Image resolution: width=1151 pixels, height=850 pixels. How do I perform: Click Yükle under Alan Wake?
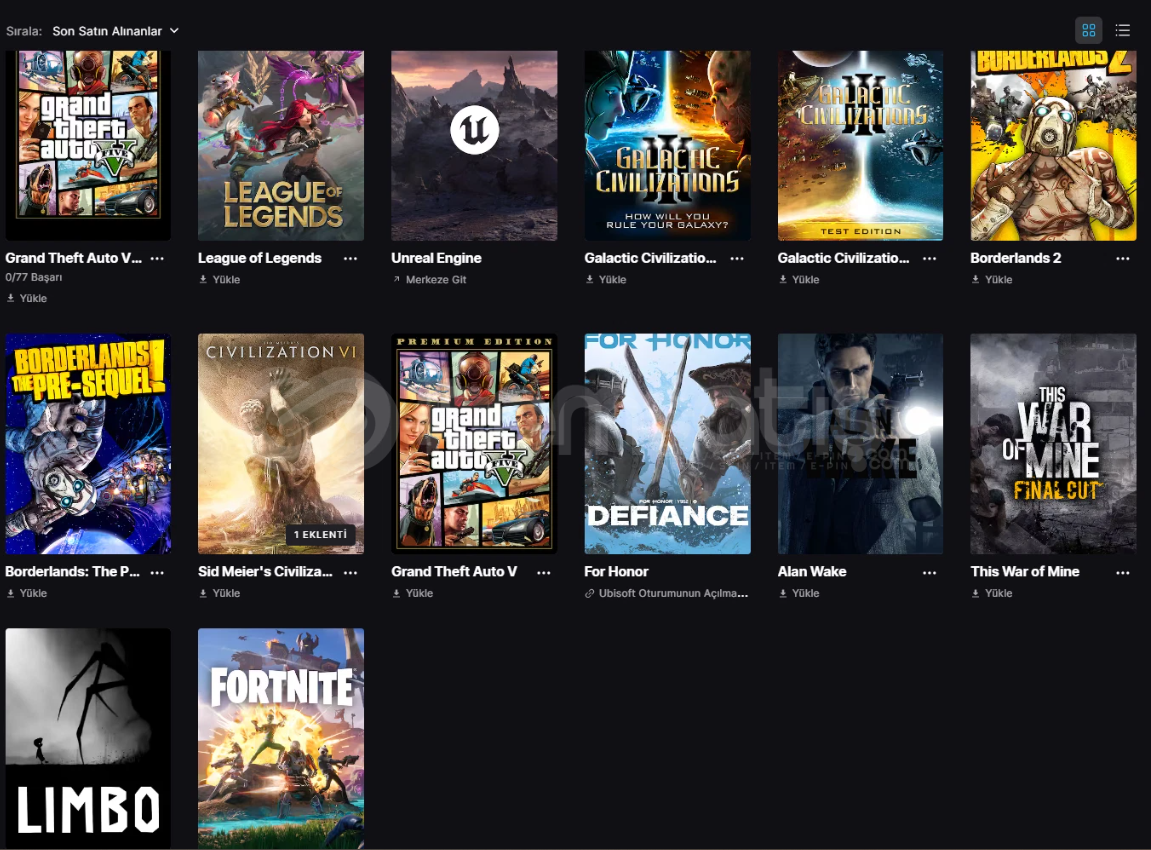click(x=799, y=593)
